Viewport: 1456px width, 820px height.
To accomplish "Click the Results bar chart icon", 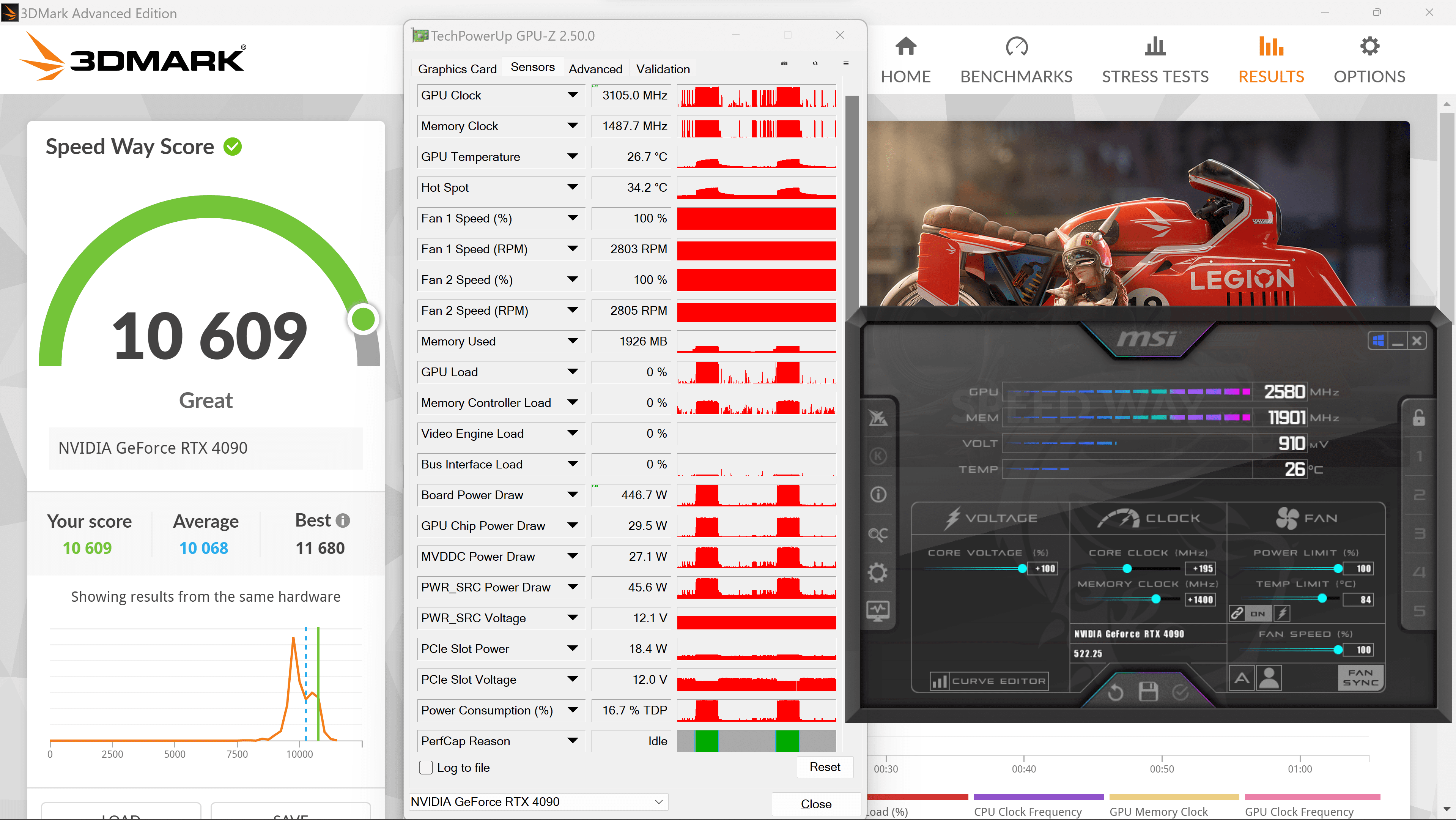I will 1270,46.
